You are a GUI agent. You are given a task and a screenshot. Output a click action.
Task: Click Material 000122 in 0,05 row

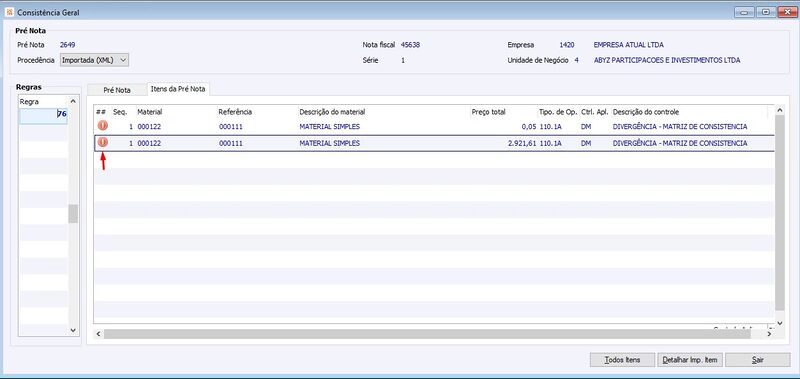[x=149, y=127]
